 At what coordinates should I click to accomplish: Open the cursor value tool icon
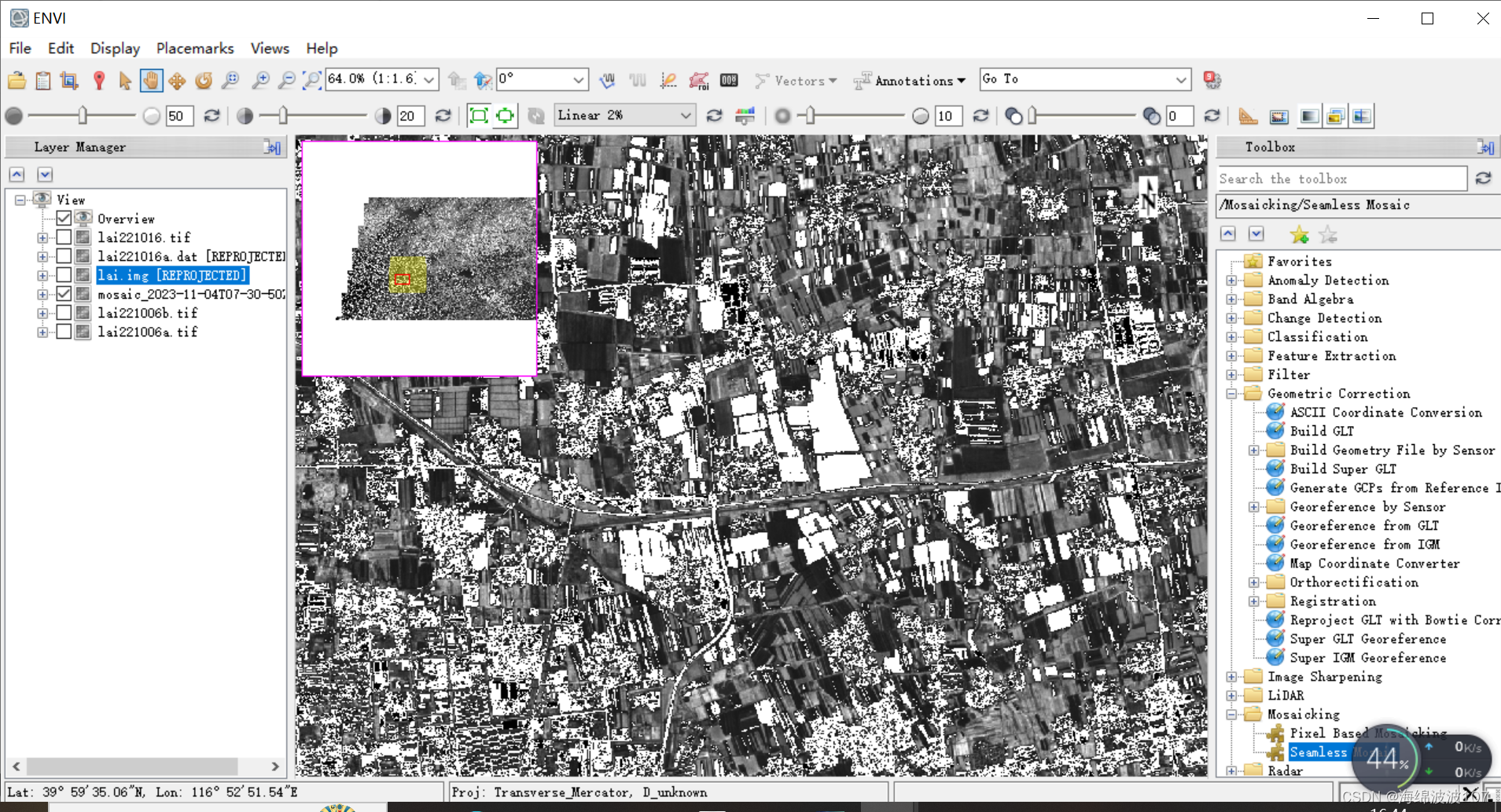[x=729, y=80]
